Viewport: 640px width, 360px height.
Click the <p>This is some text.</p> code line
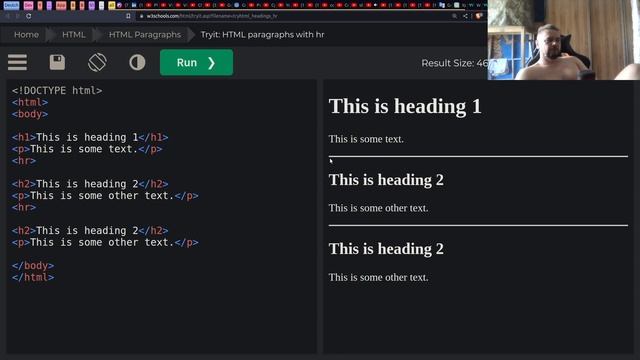point(87,149)
